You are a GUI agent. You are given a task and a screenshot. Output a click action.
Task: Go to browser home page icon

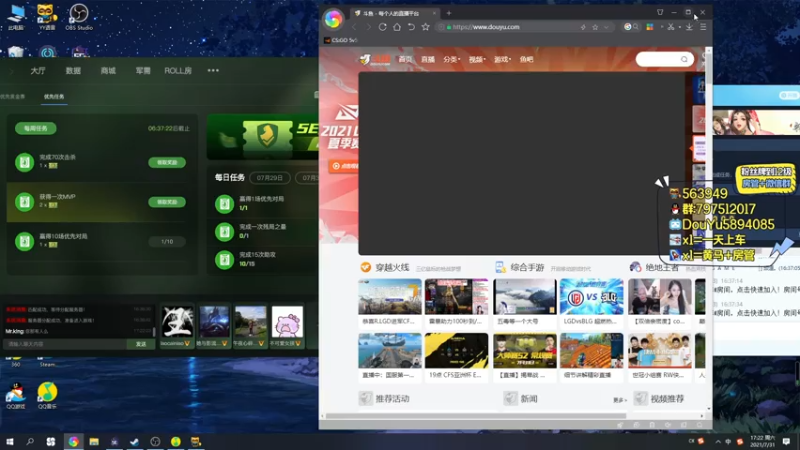click(x=396, y=27)
